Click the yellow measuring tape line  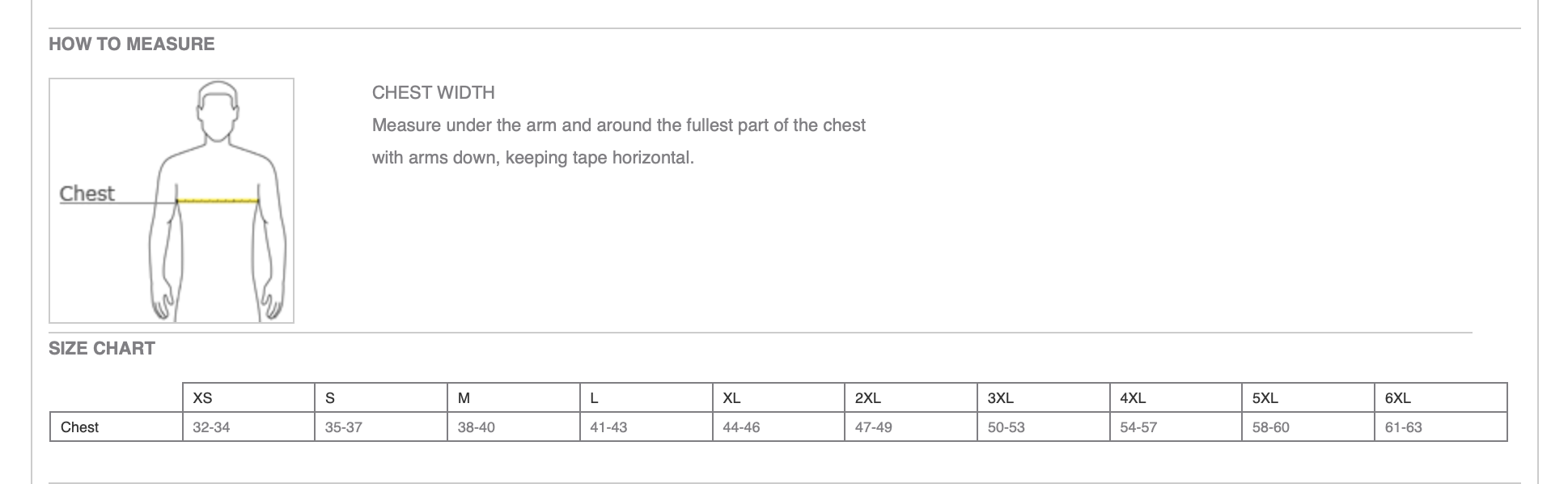click(x=218, y=200)
